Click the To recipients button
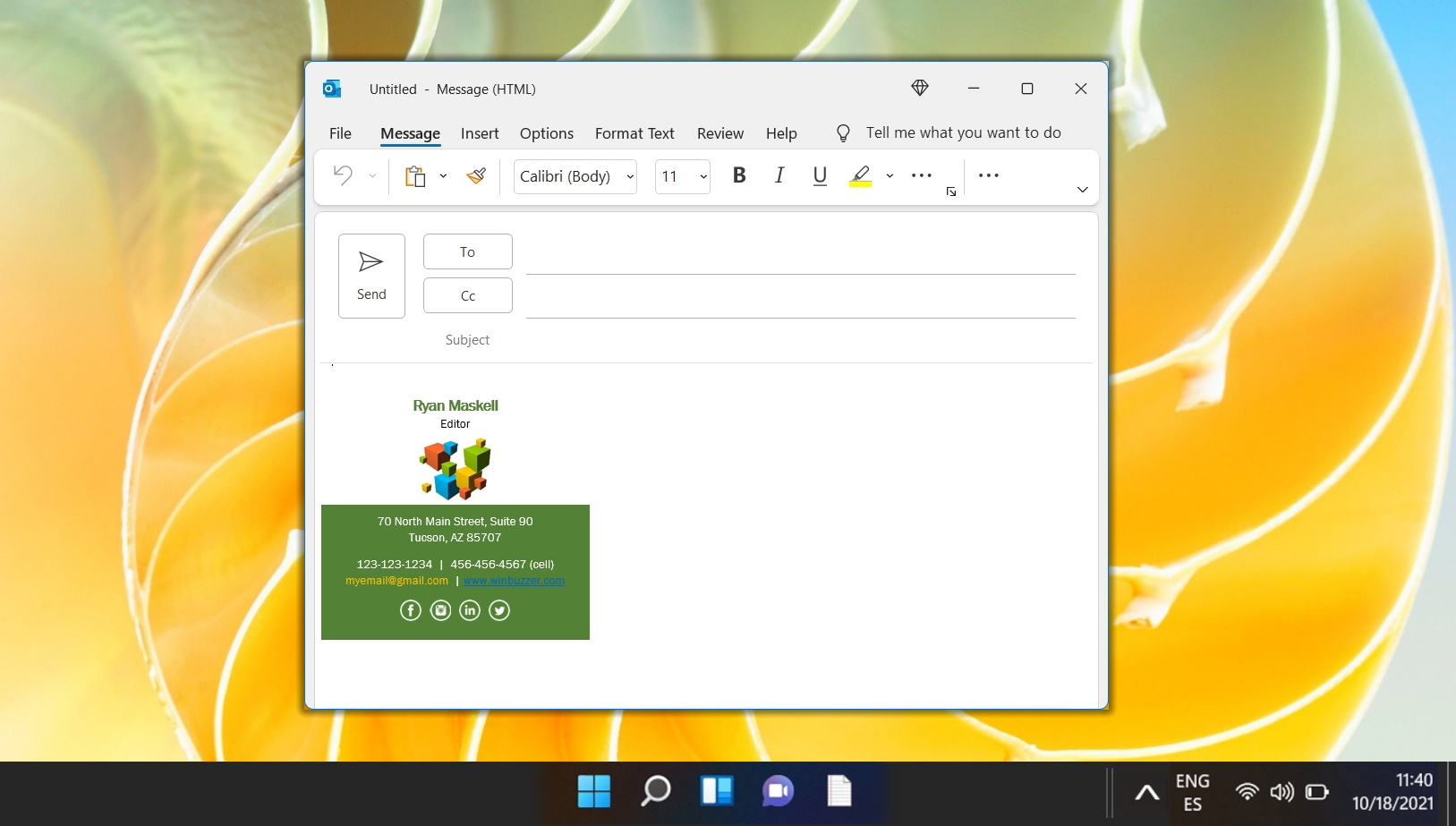The height and width of the screenshot is (826, 1456). pyautogui.click(x=467, y=251)
